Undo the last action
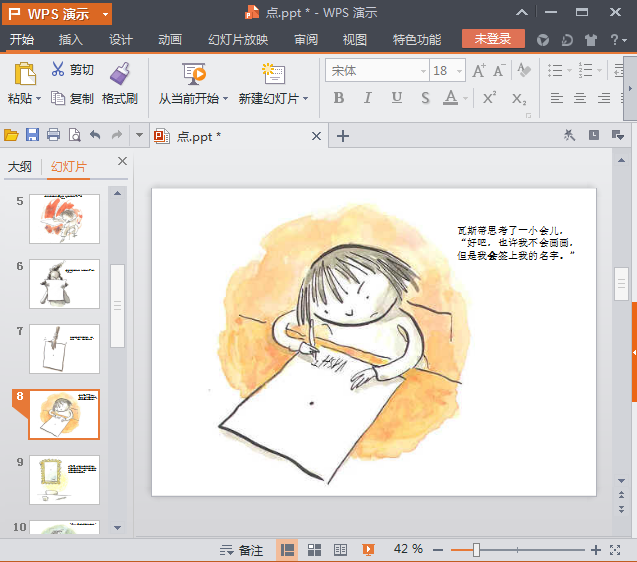Viewport: 637px width, 562px height. [x=95, y=135]
